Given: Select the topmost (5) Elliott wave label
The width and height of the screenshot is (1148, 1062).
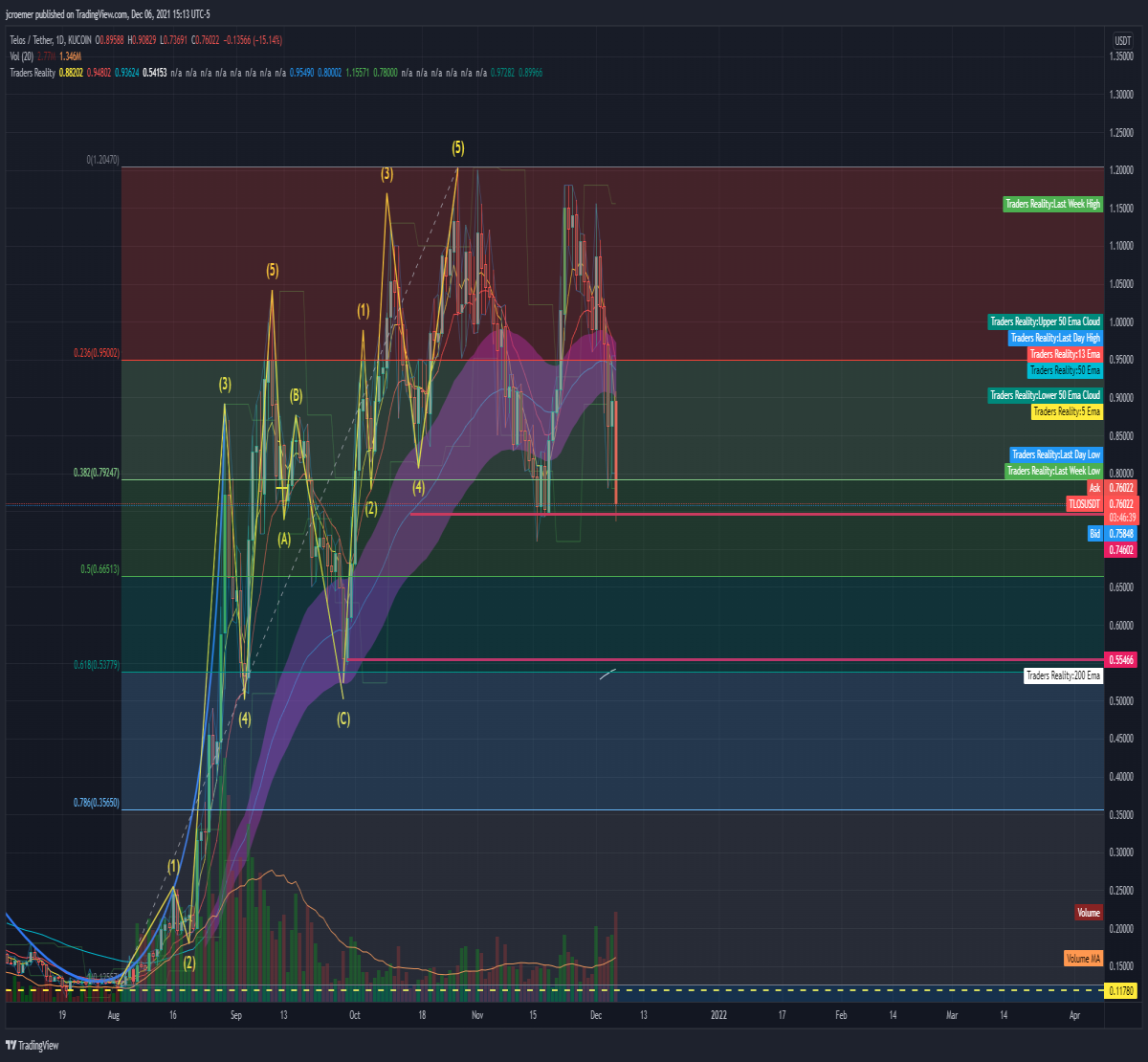Looking at the screenshot, I should click(x=458, y=147).
